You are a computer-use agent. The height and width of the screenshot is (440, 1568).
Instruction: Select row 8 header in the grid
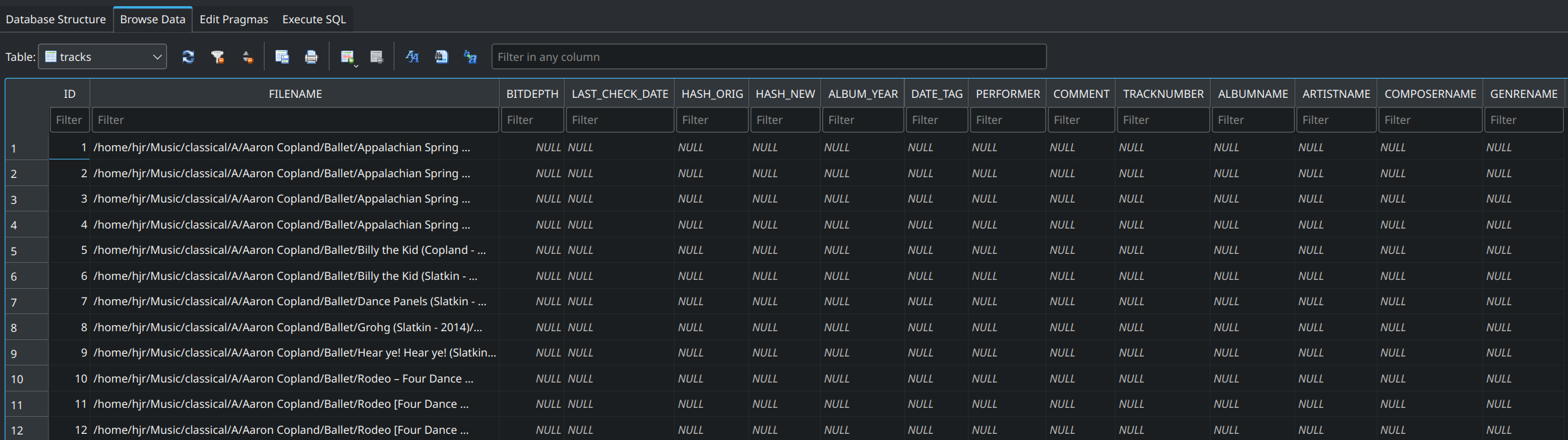26,328
